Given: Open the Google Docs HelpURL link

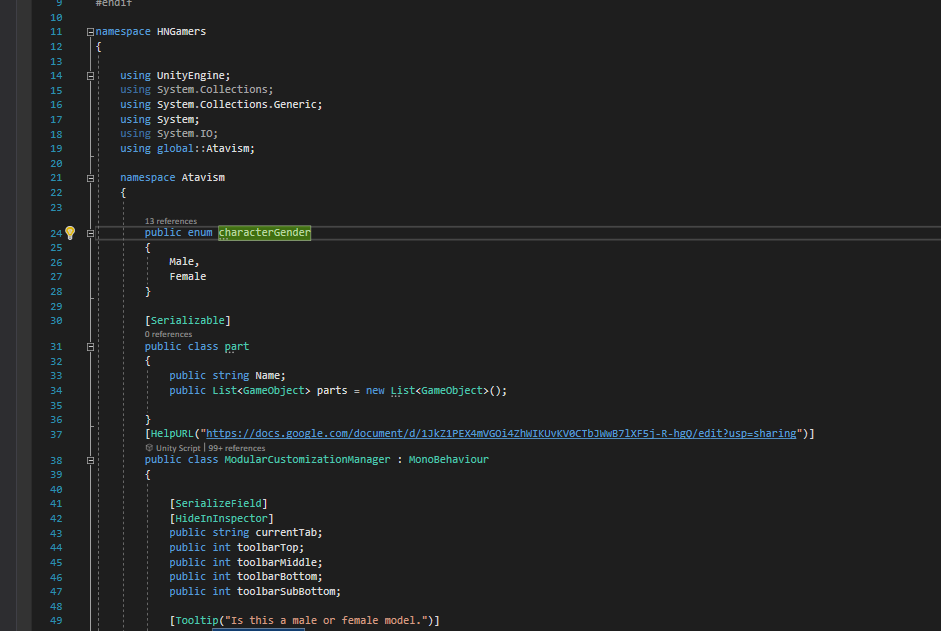Looking at the screenshot, I should tap(500, 434).
